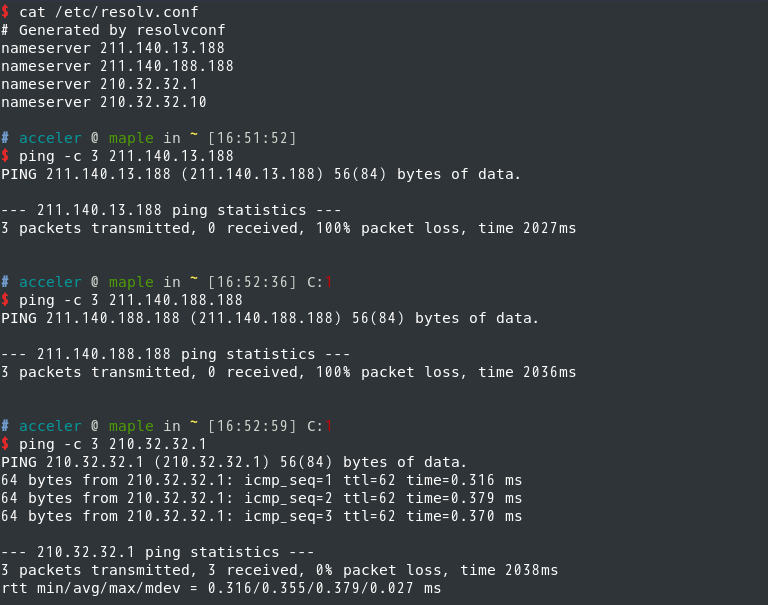768x605 pixels.
Task: Click the nameserver 210.32.32.10 line
Action: tap(104, 102)
